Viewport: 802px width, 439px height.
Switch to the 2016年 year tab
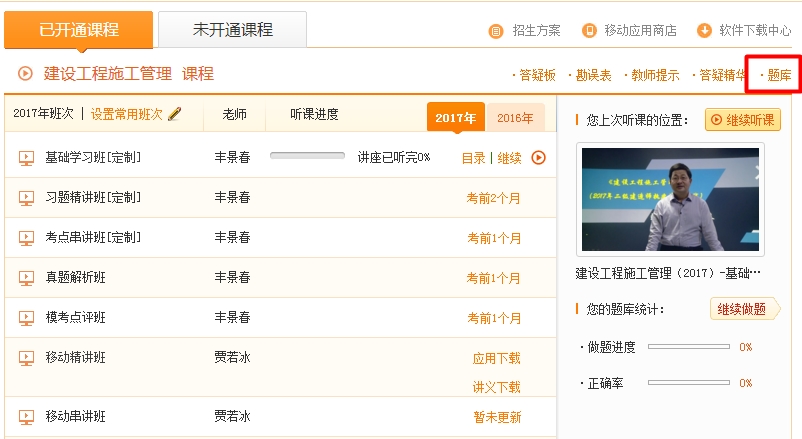coord(515,118)
